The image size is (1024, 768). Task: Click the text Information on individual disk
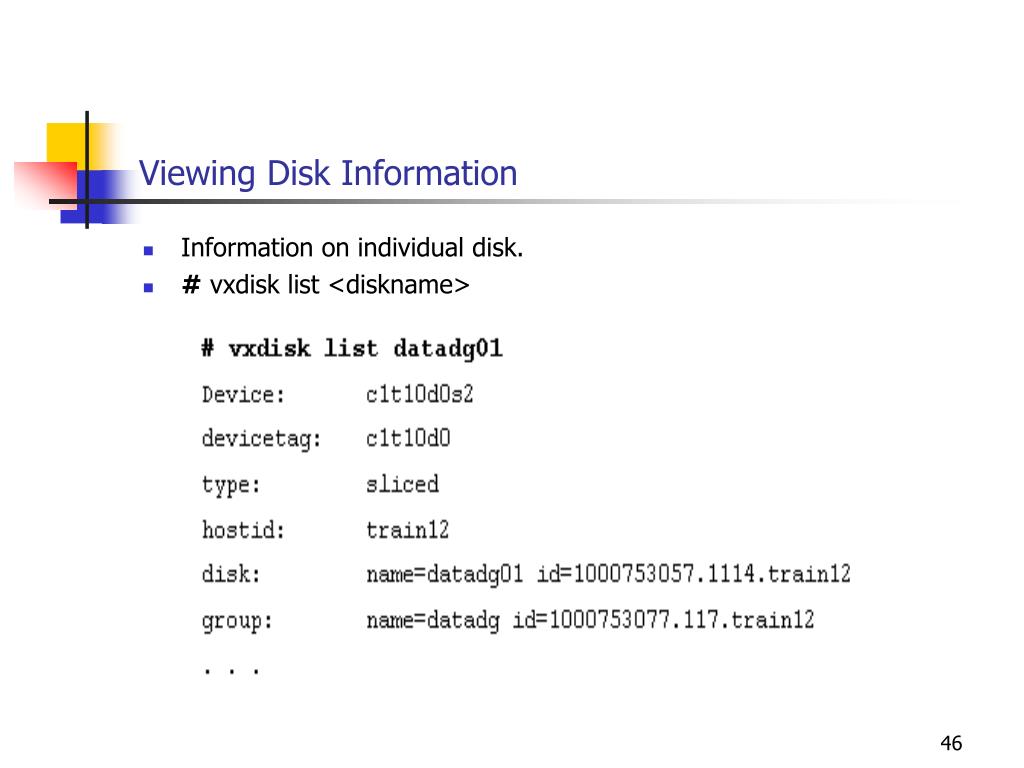coord(352,248)
